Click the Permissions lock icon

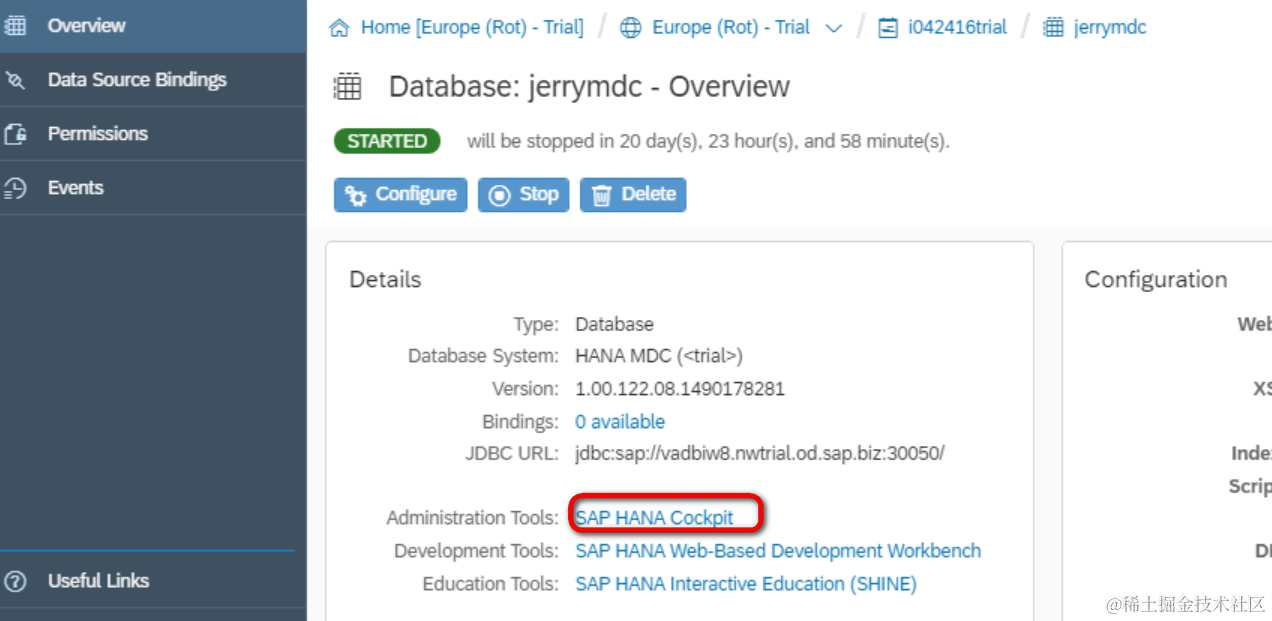click(15, 134)
